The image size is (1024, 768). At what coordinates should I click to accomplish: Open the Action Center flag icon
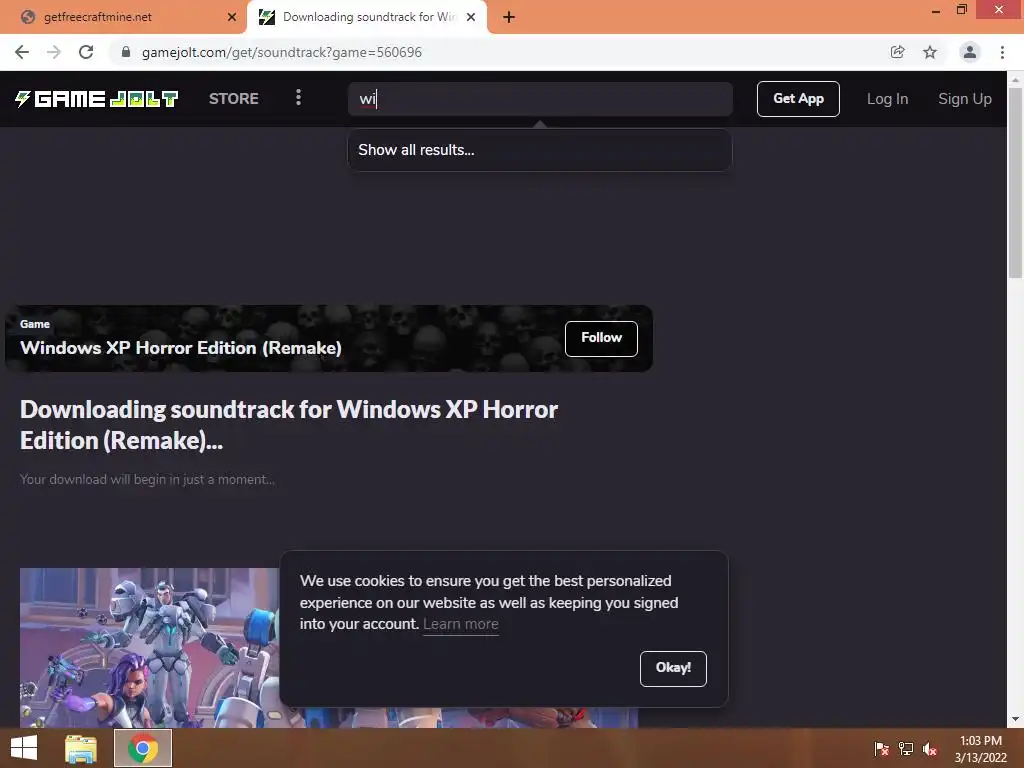[881, 749]
